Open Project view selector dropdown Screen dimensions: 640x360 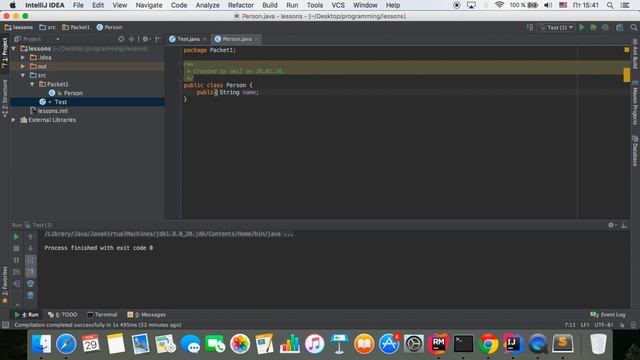(37, 39)
